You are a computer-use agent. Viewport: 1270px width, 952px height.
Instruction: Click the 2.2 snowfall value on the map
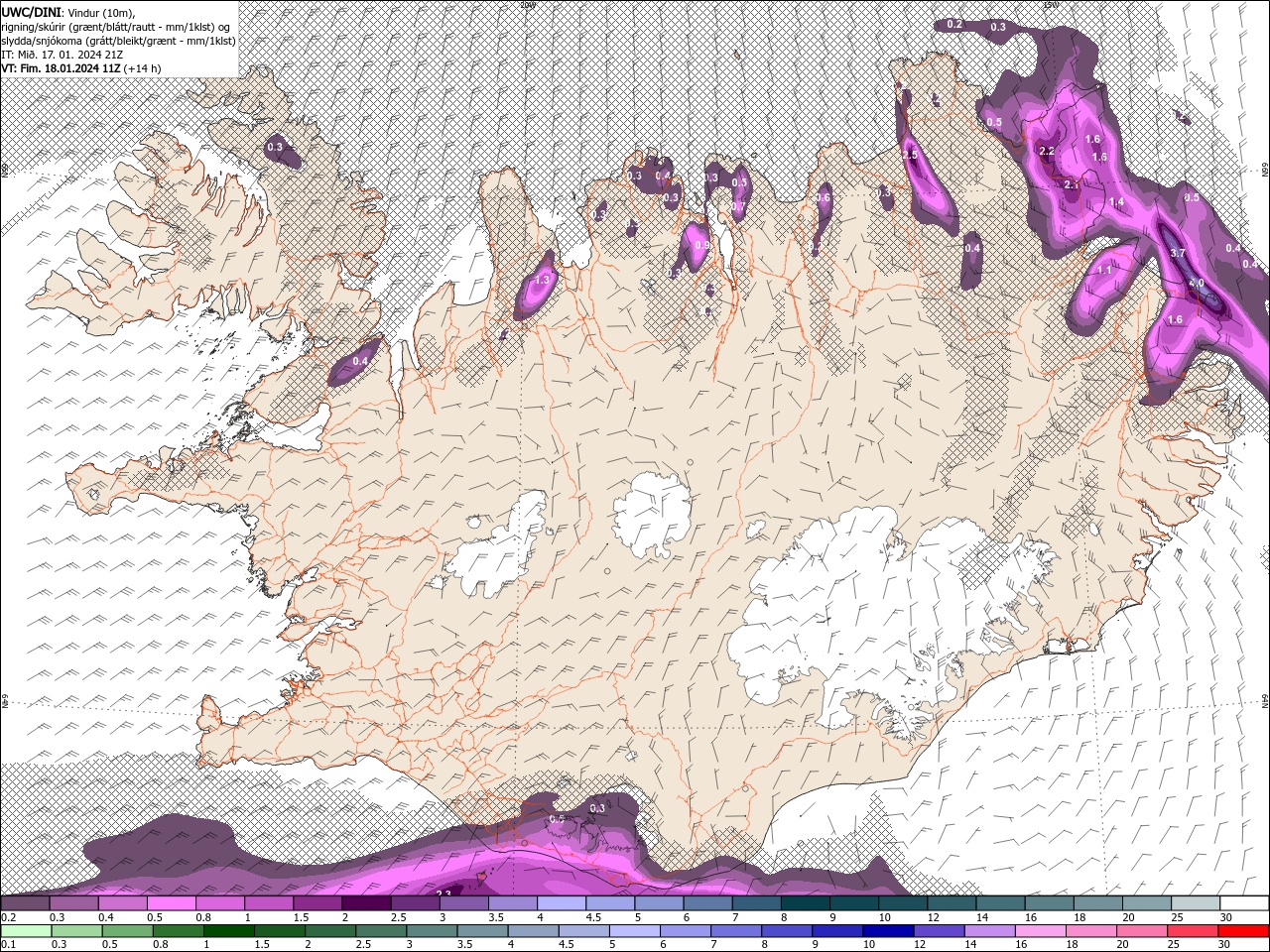(x=1047, y=152)
